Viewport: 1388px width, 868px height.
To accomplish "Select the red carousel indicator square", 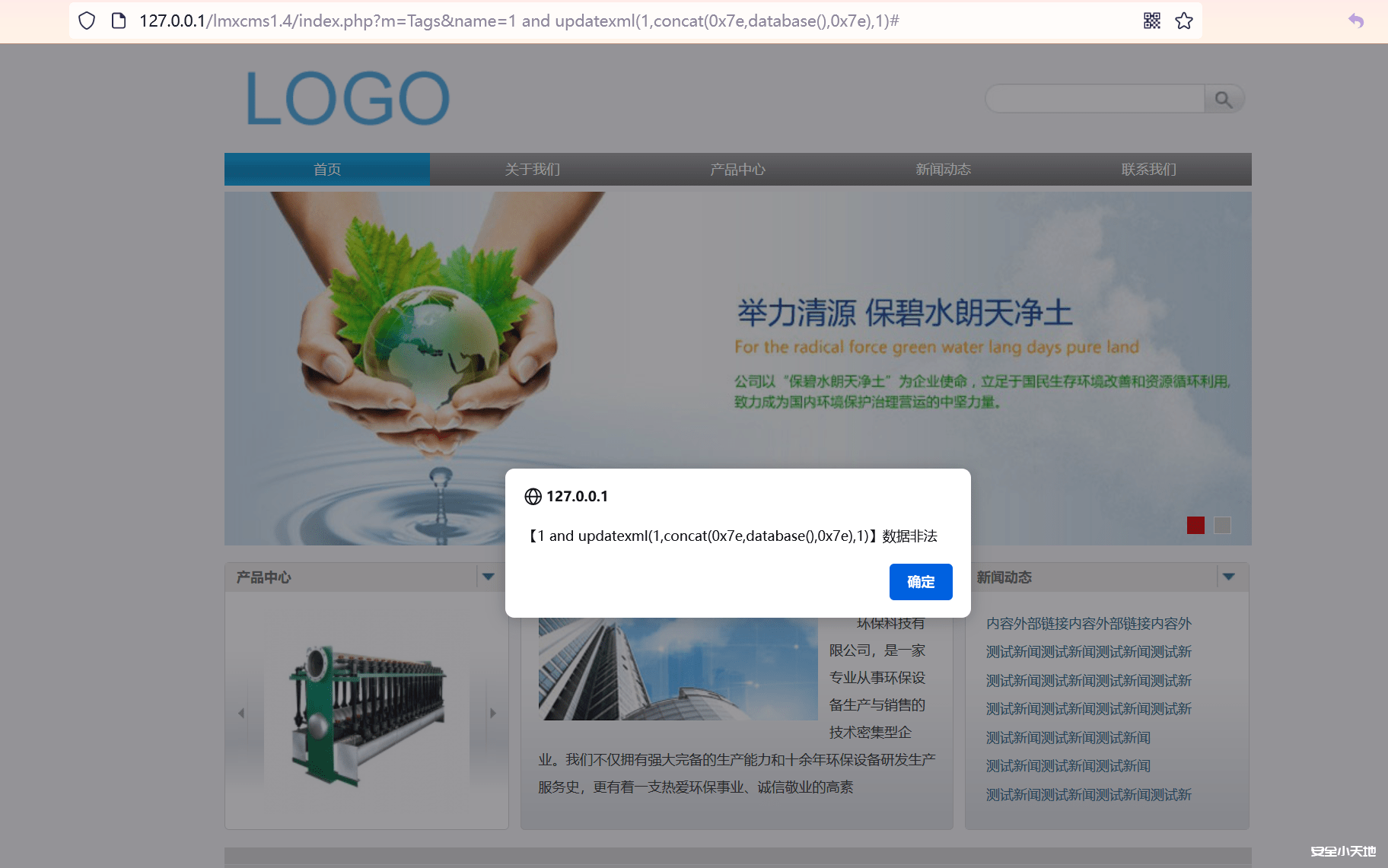I will (x=1195, y=525).
